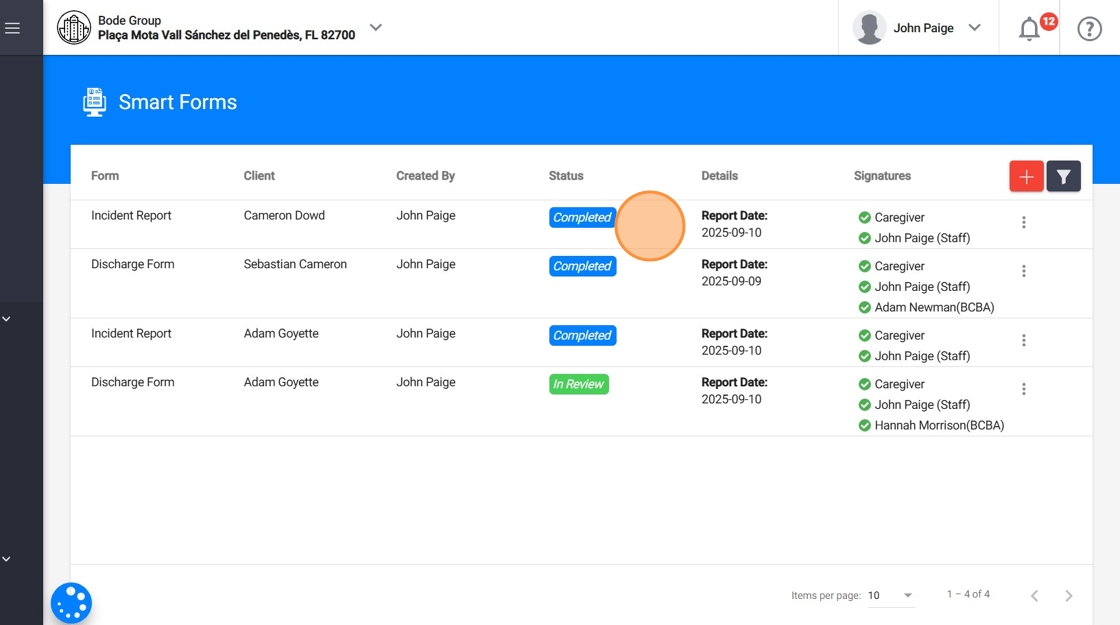Open options menu for Sebastian Cameron discharge form
The width and height of the screenshot is (1120, 625).
[1024, 271]
